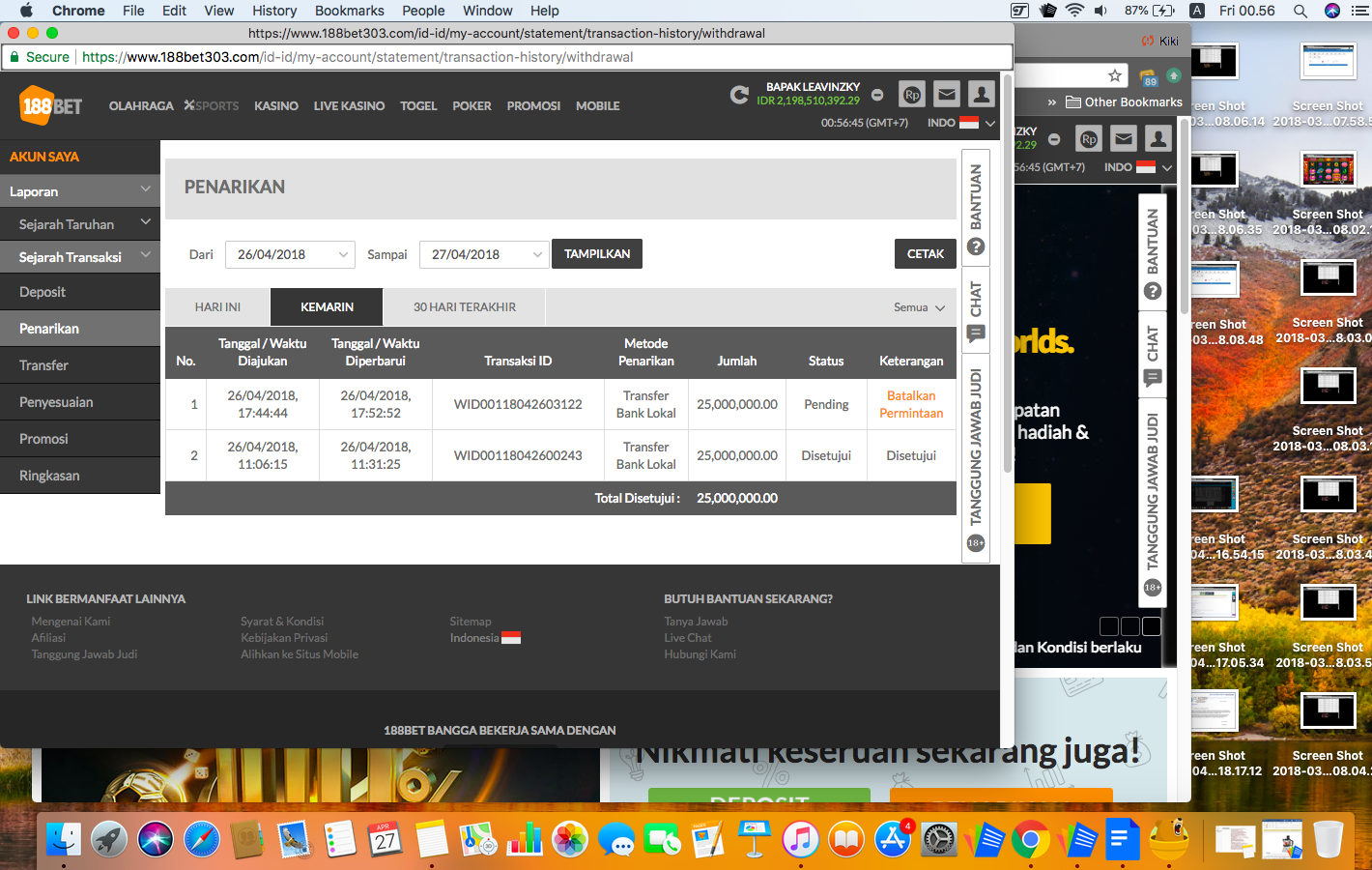Open LIVE KASINO in top navigation
Screen dimensions: 1372x870
click(x=349, y=105)
